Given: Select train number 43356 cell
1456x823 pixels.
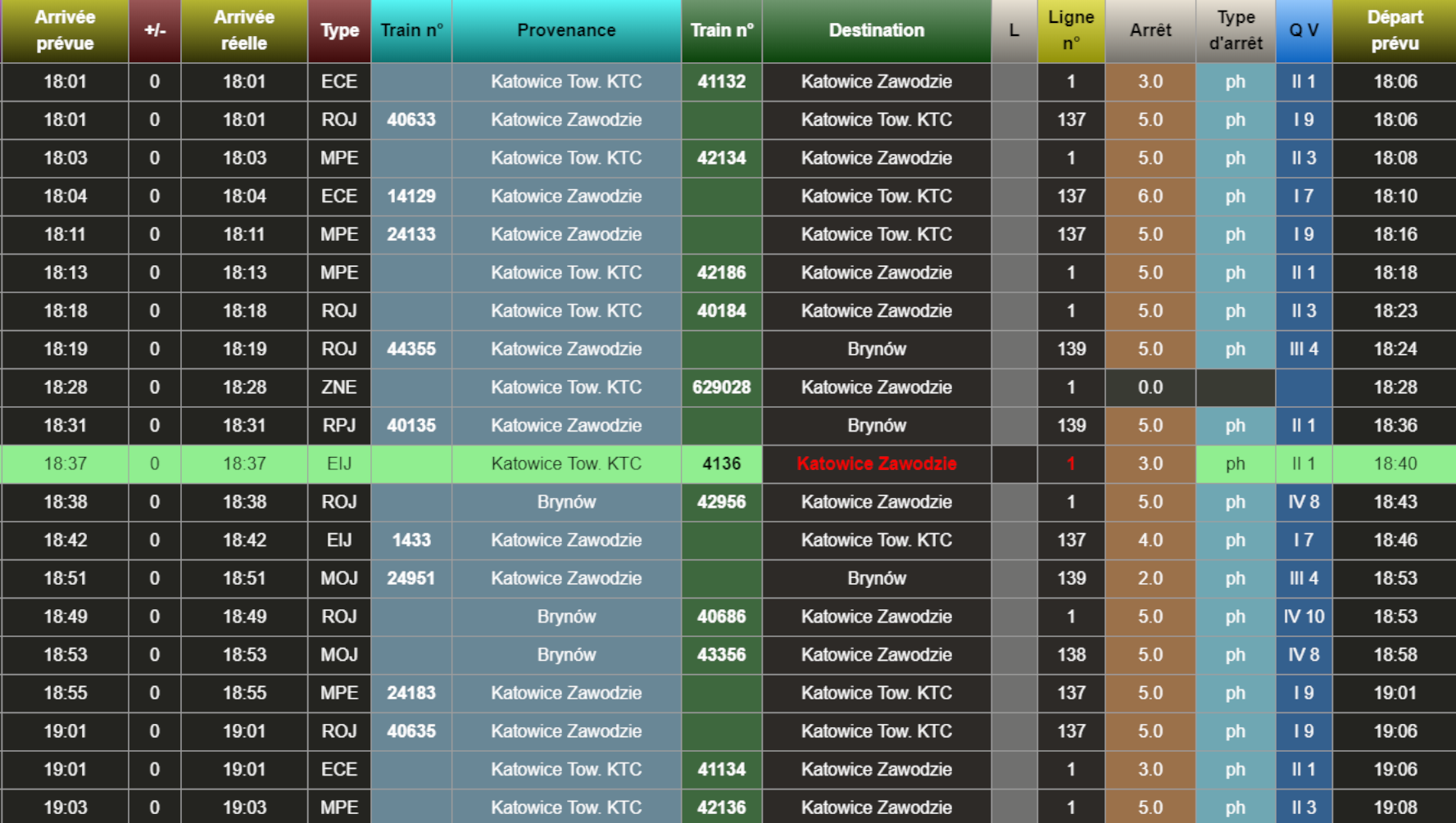Looking at the screenshot, I should tap(722, 655).
